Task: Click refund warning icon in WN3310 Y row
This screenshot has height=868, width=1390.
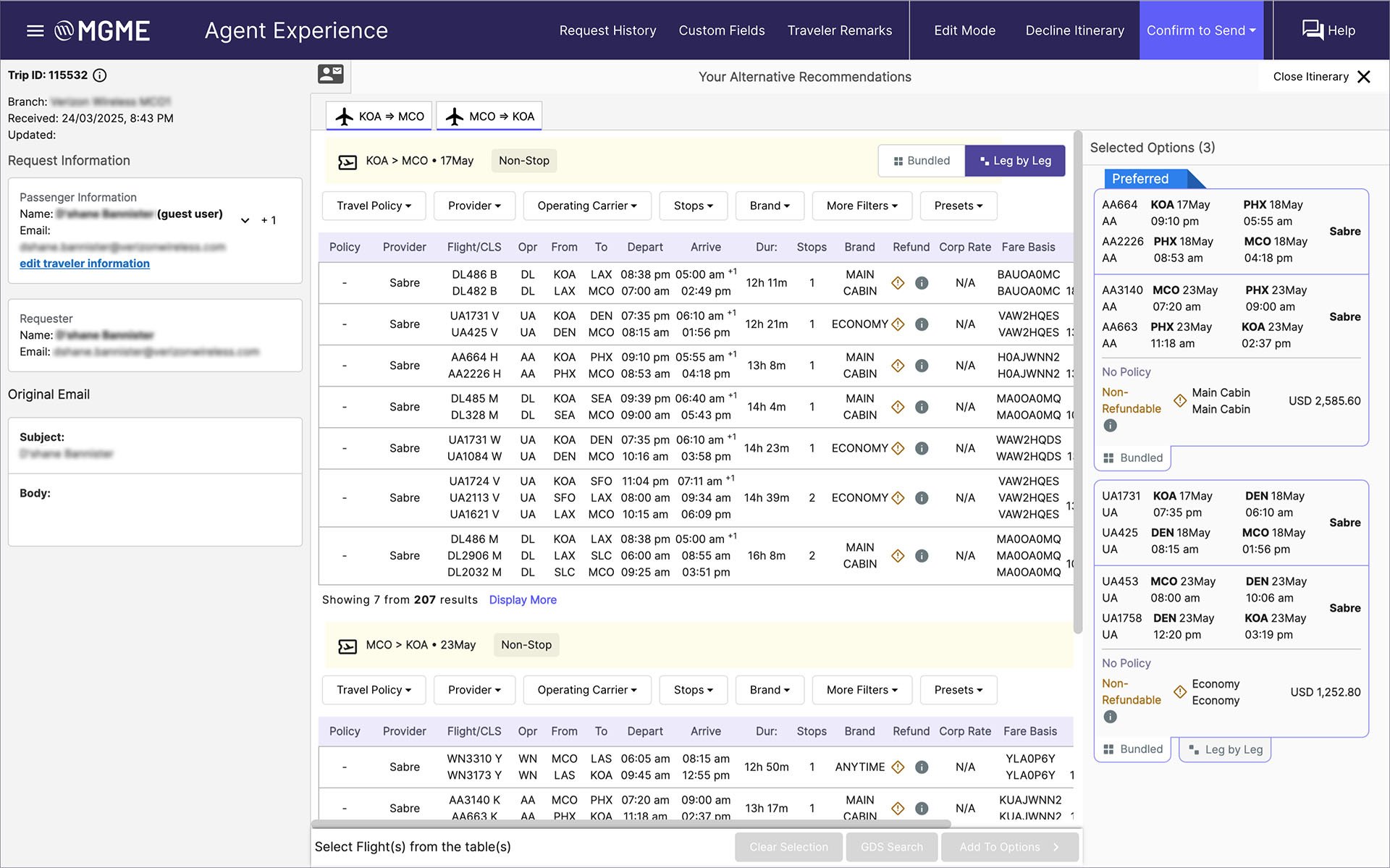Action: 898,767
